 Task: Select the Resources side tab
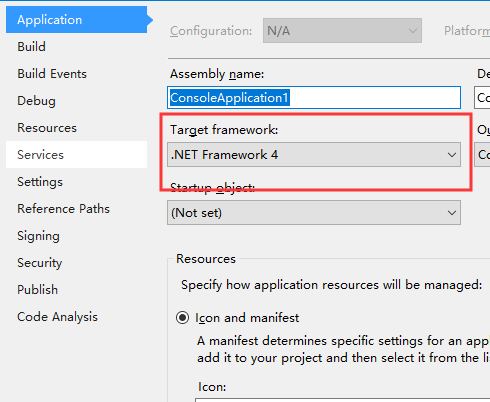[76, 128]
